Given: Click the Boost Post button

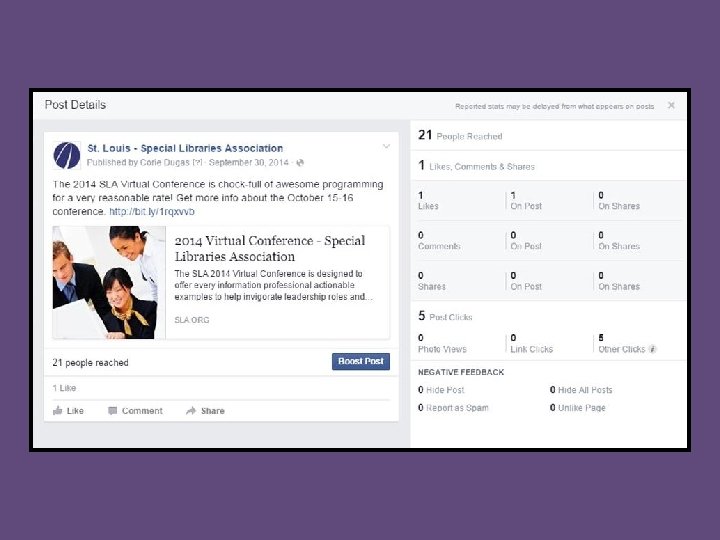Looking at the screenshot, I should point(361,361).
